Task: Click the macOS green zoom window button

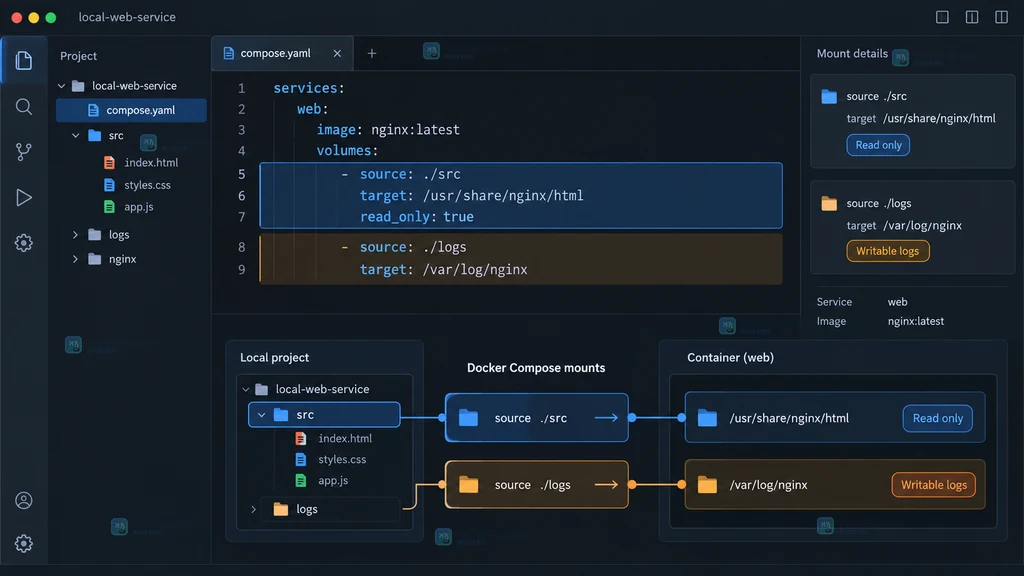Action: [51, 18]
